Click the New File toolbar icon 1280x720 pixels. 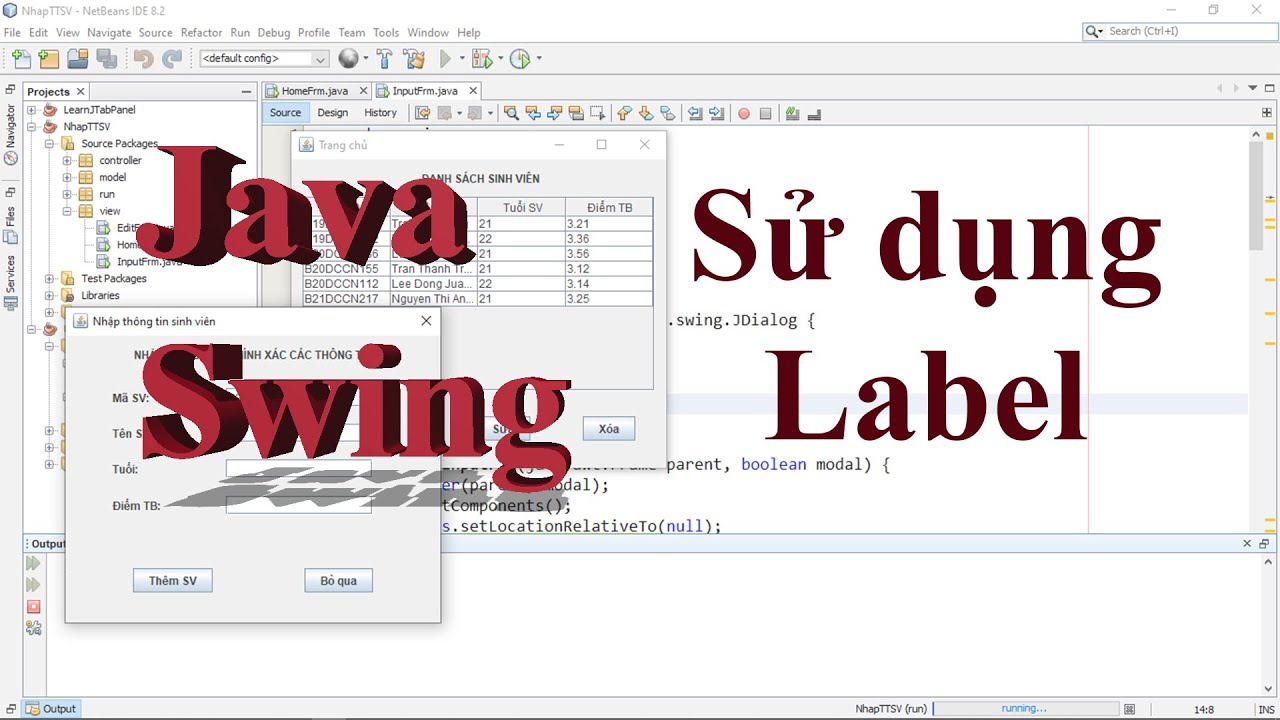pos(21,59)
